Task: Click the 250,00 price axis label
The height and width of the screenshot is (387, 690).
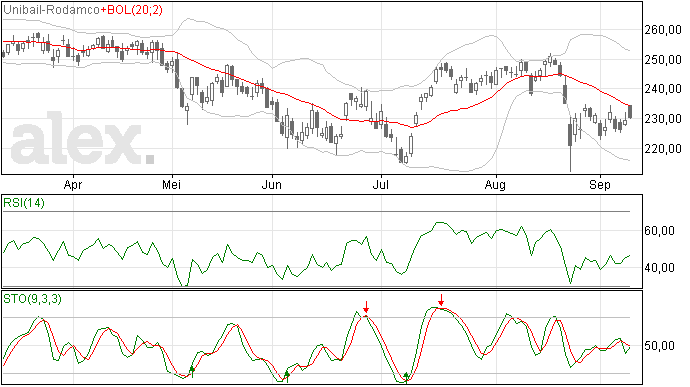Action: click(663, 59)
